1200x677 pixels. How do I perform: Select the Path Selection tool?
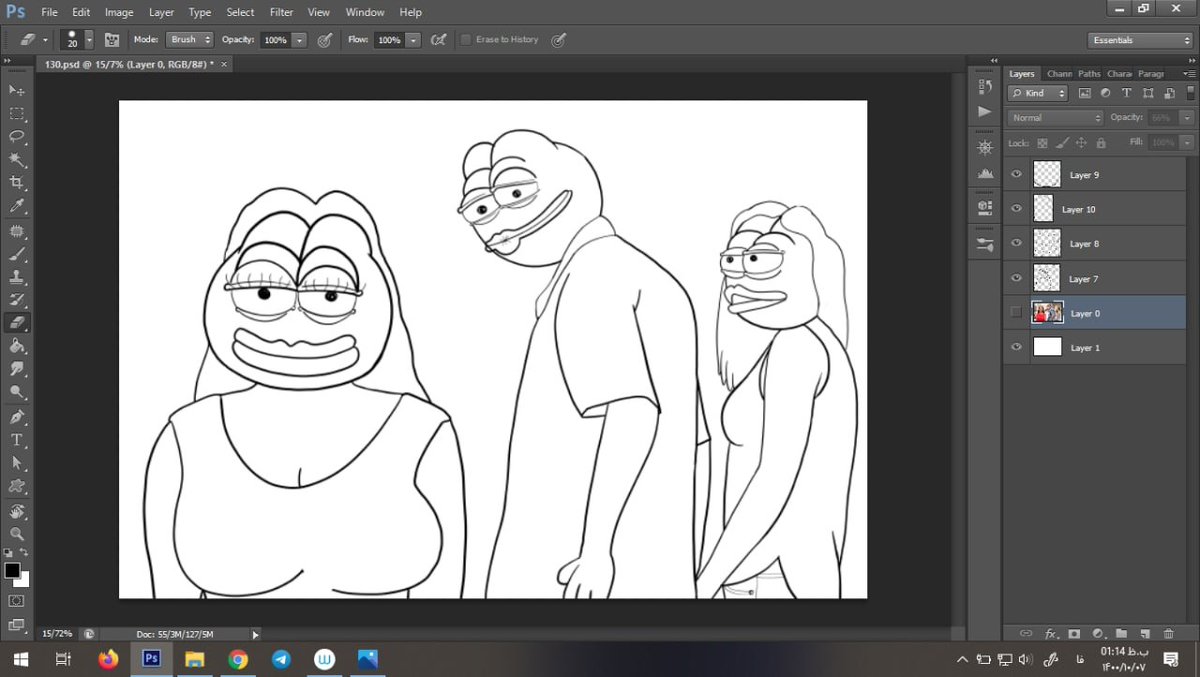click(x=17, y=463)
